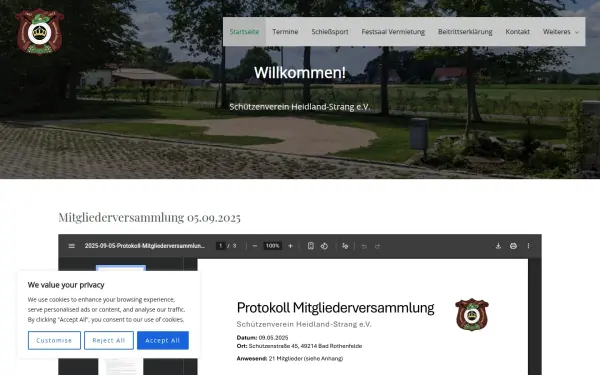Click the 'Schützenverein Heidland-Strang e.V.' hero subtitle
This screenshot has width=600, height=375.
[300, 107]
